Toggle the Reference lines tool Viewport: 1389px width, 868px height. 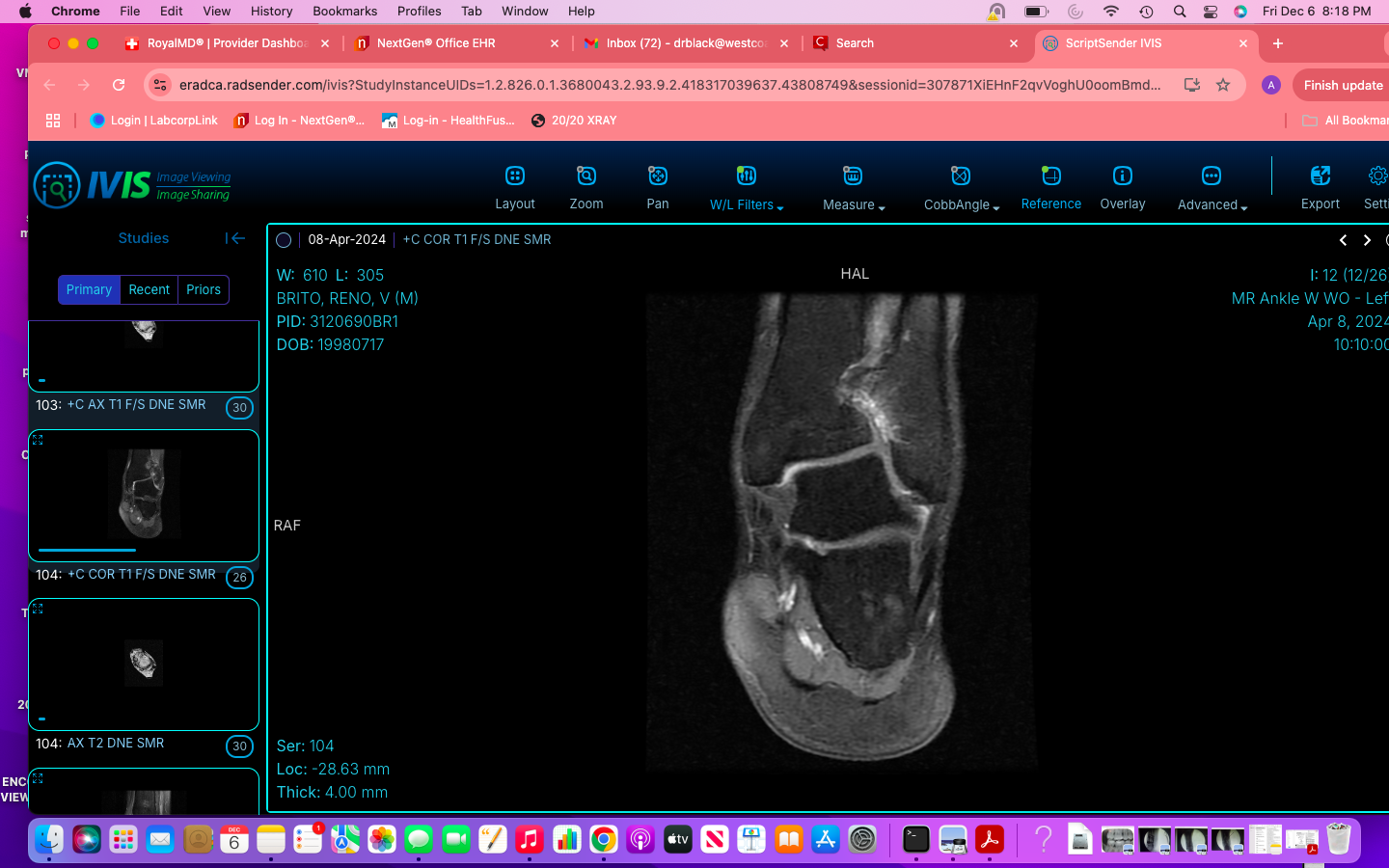coord(1050,176)
